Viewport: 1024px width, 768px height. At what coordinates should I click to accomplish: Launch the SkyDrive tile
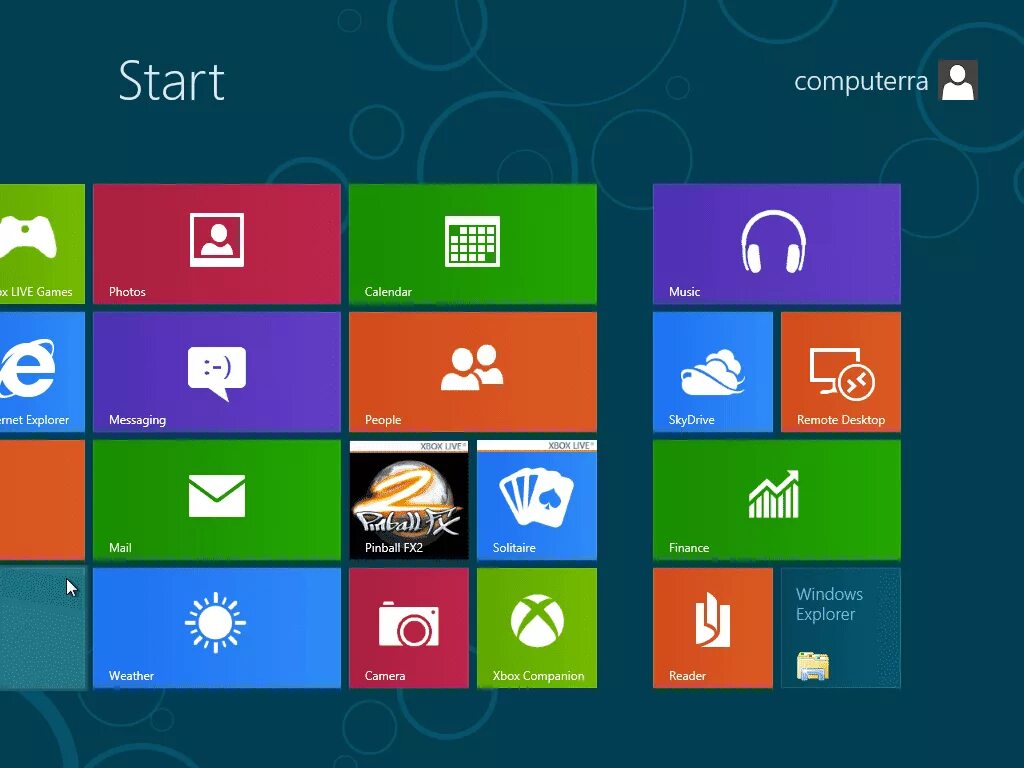pyautogui.click(x=712, y=372)
